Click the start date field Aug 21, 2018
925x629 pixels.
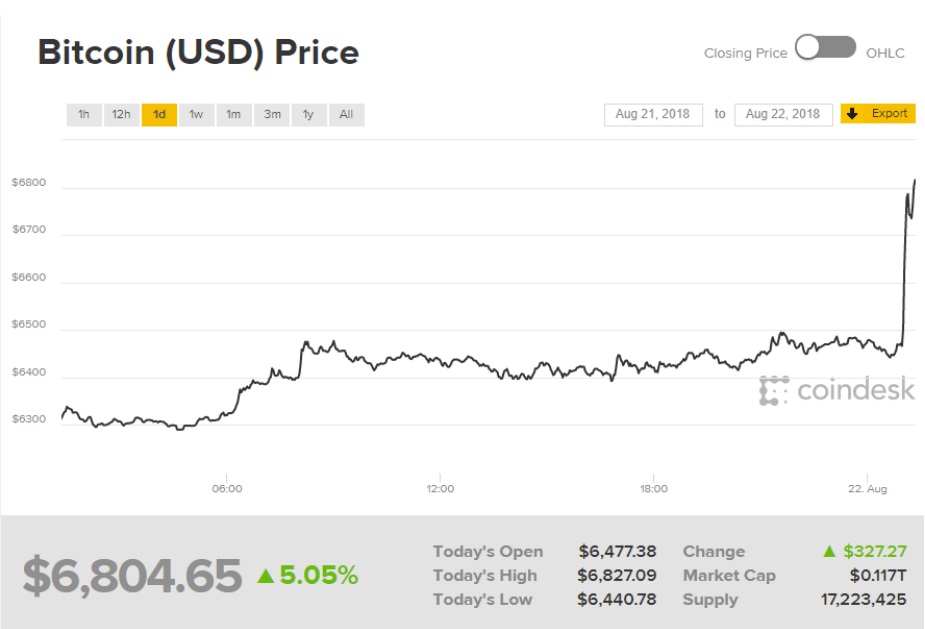pos(653,114)
